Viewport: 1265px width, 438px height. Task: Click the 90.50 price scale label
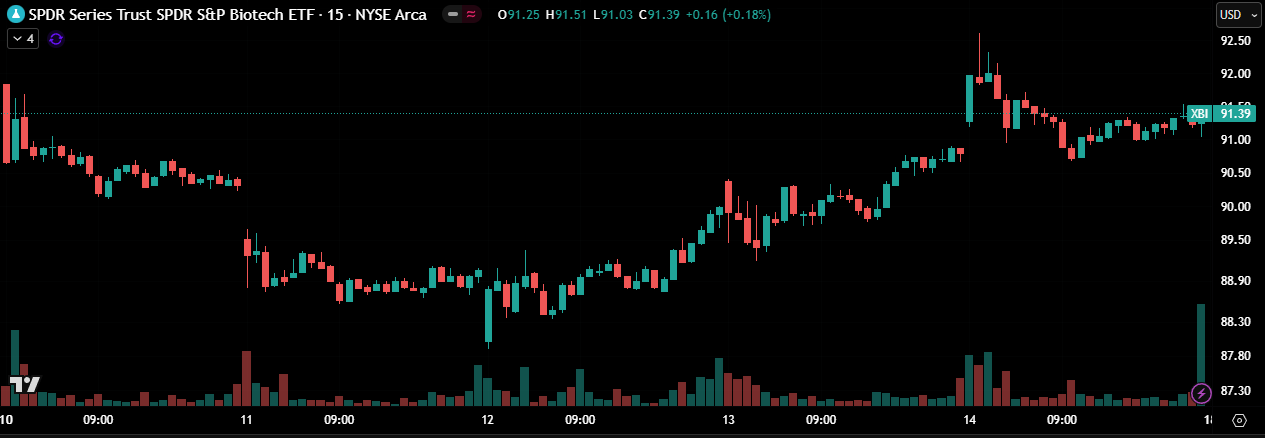click(1236, 173)
